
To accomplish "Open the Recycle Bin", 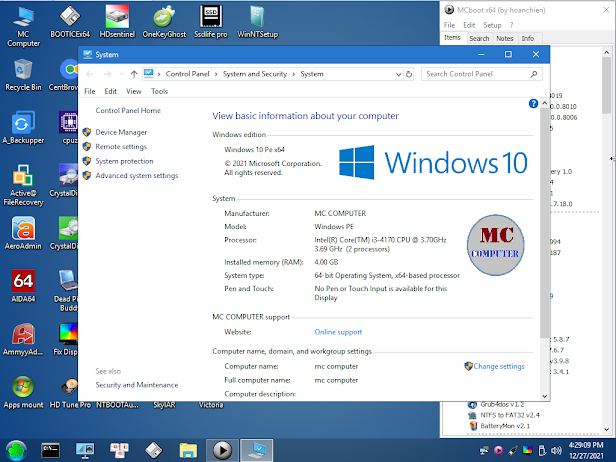I will click(23, 75).
